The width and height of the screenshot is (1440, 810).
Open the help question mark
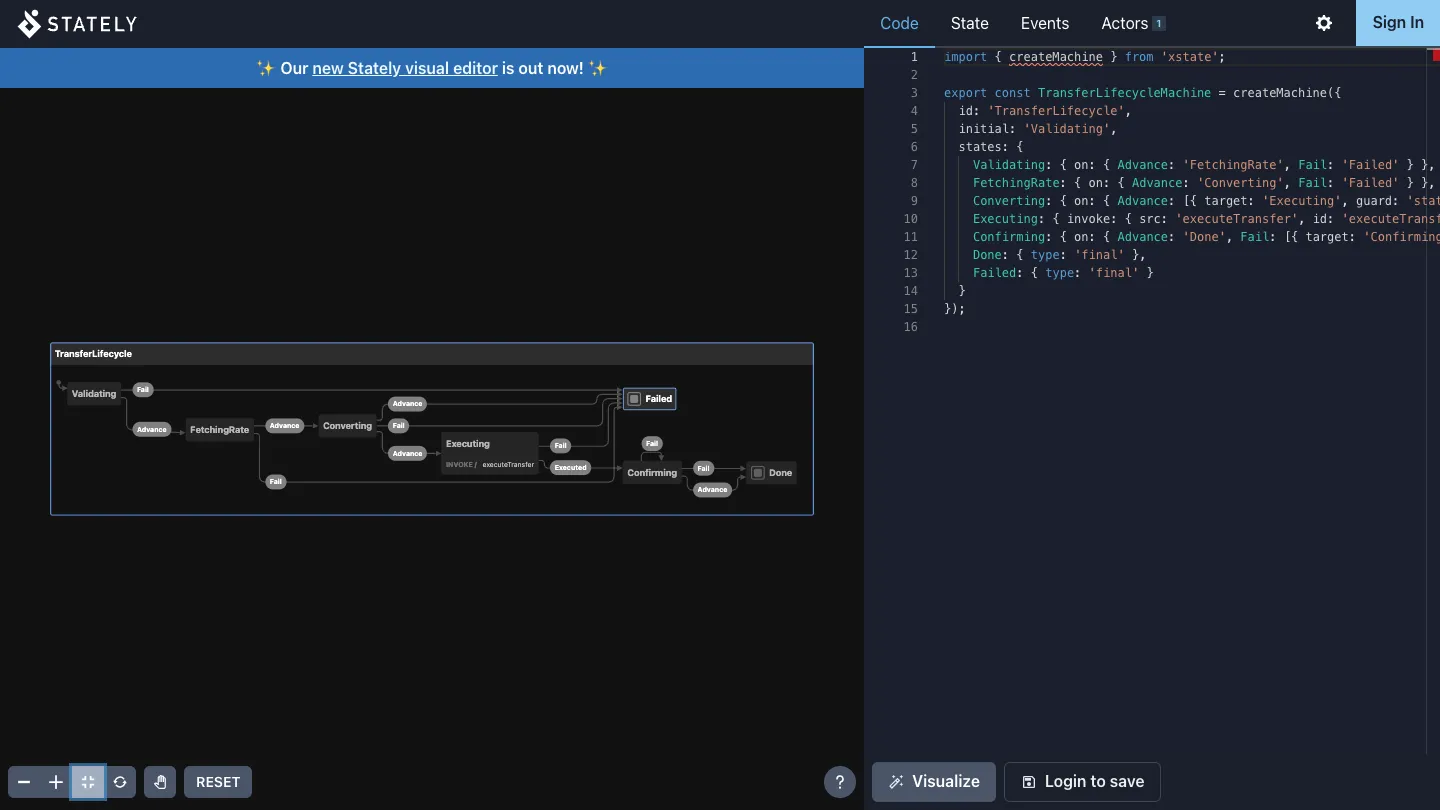(x=840, y=782)
